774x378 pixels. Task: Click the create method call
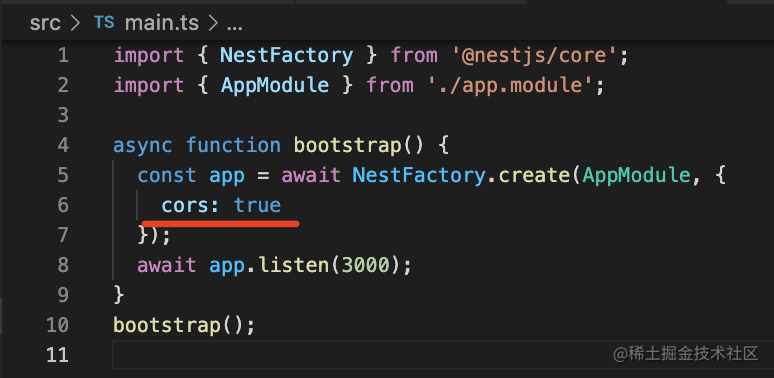tap(535, 175)
